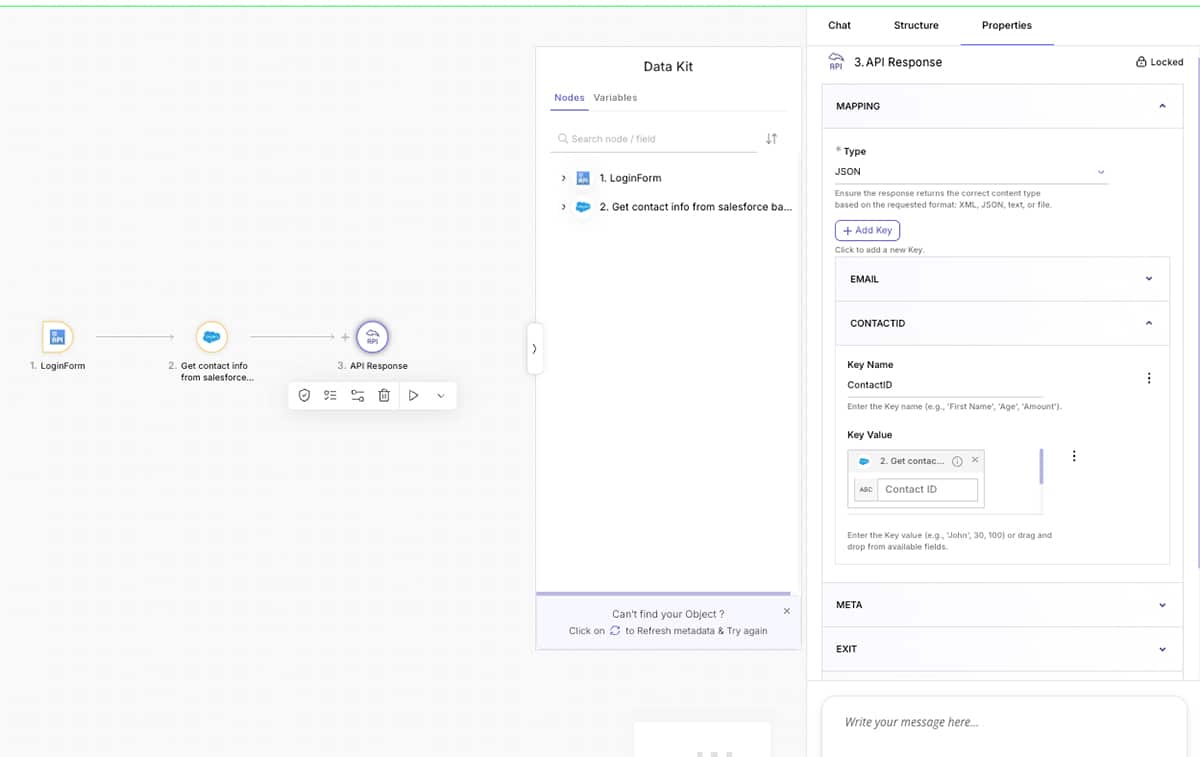Click the Contact ID field in Key Value

(927, 489)
